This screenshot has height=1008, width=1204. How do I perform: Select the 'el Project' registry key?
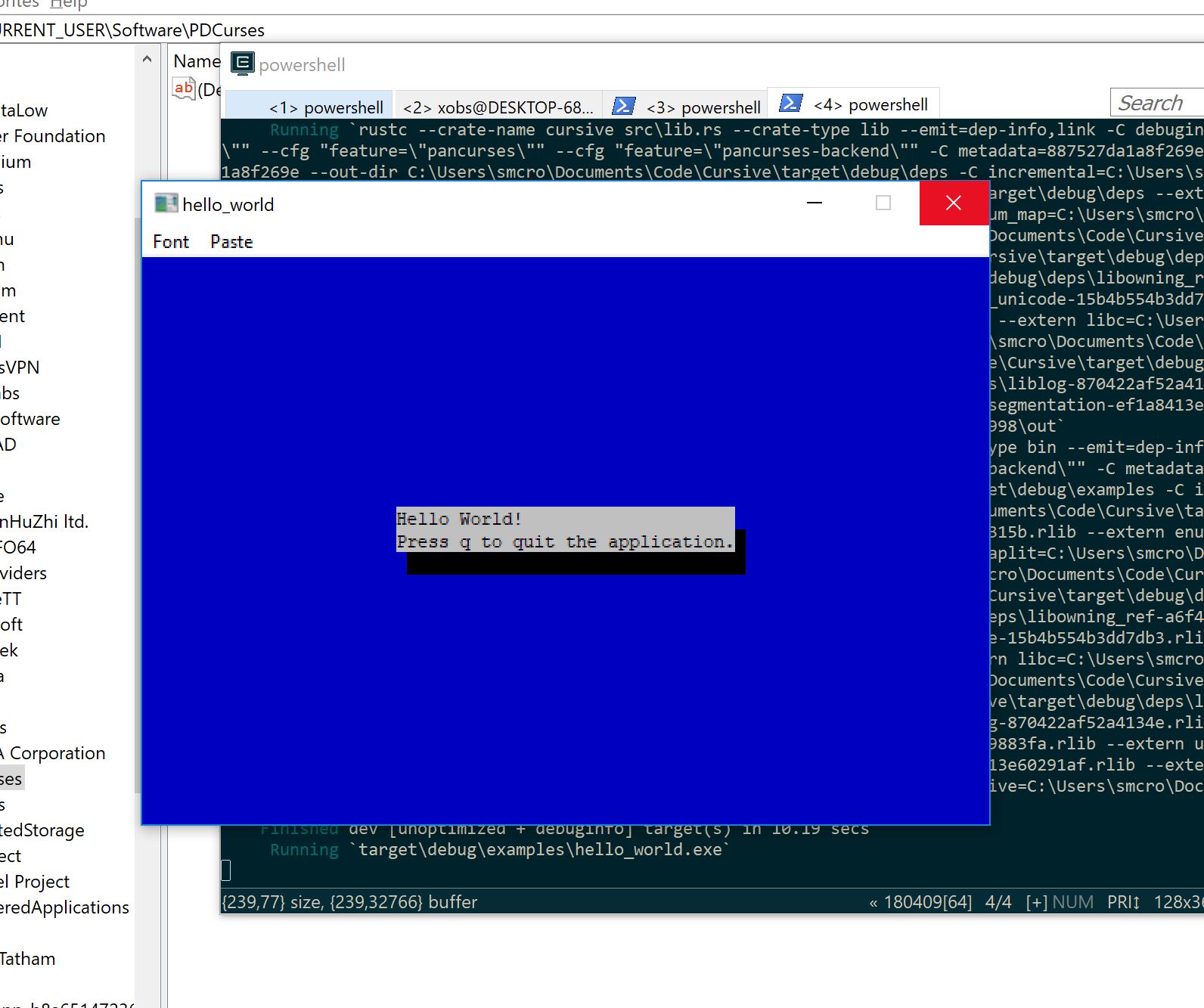35,882
